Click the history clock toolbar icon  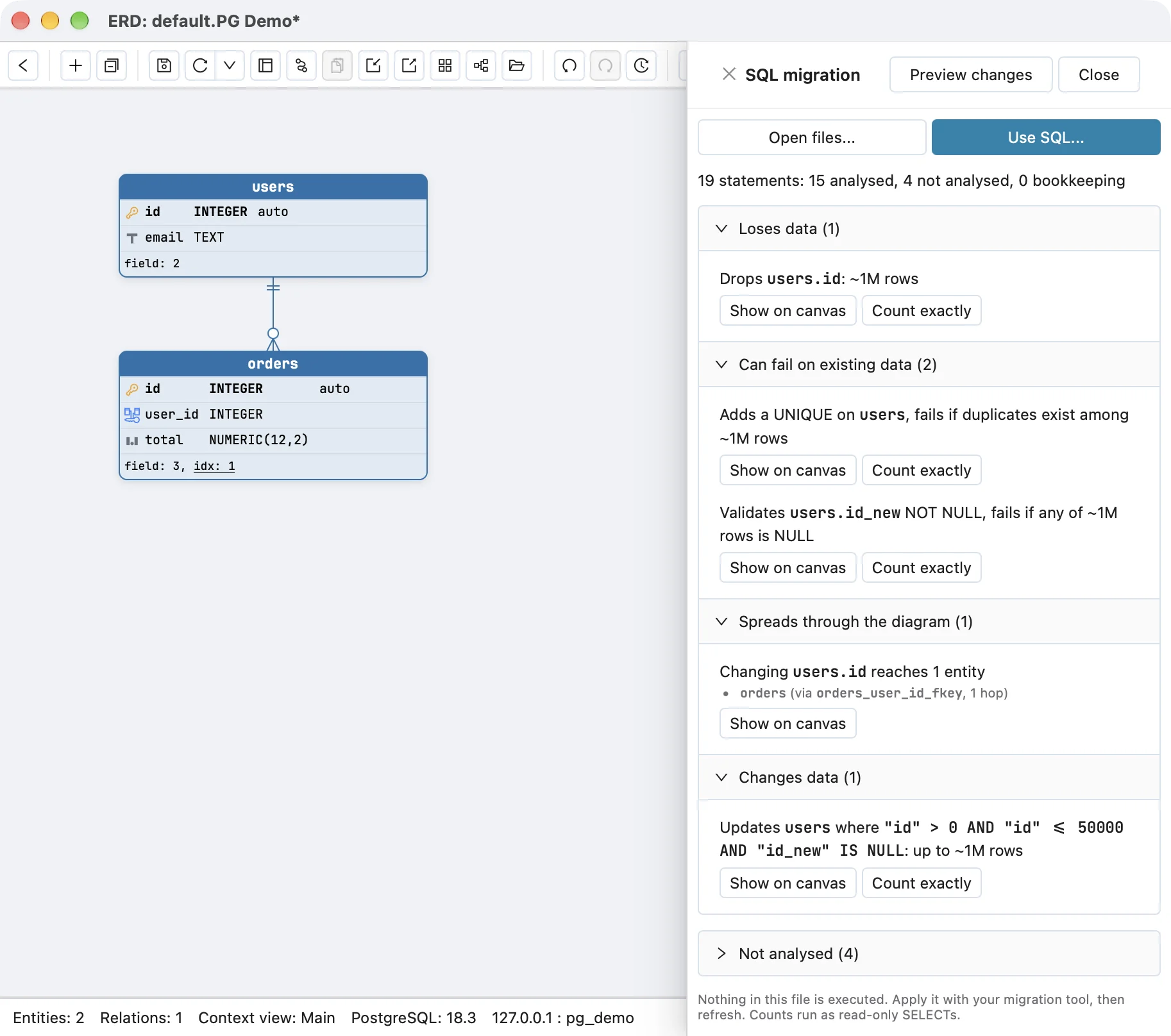click(641, 65)
